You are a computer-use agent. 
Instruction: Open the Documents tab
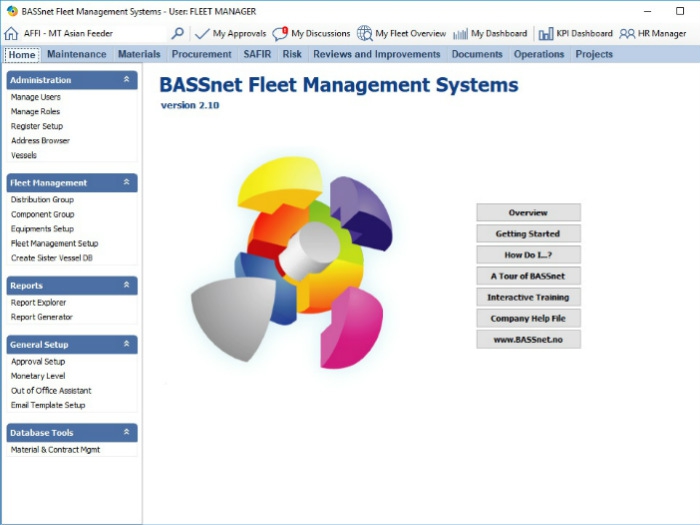click(x=477, y=54)
